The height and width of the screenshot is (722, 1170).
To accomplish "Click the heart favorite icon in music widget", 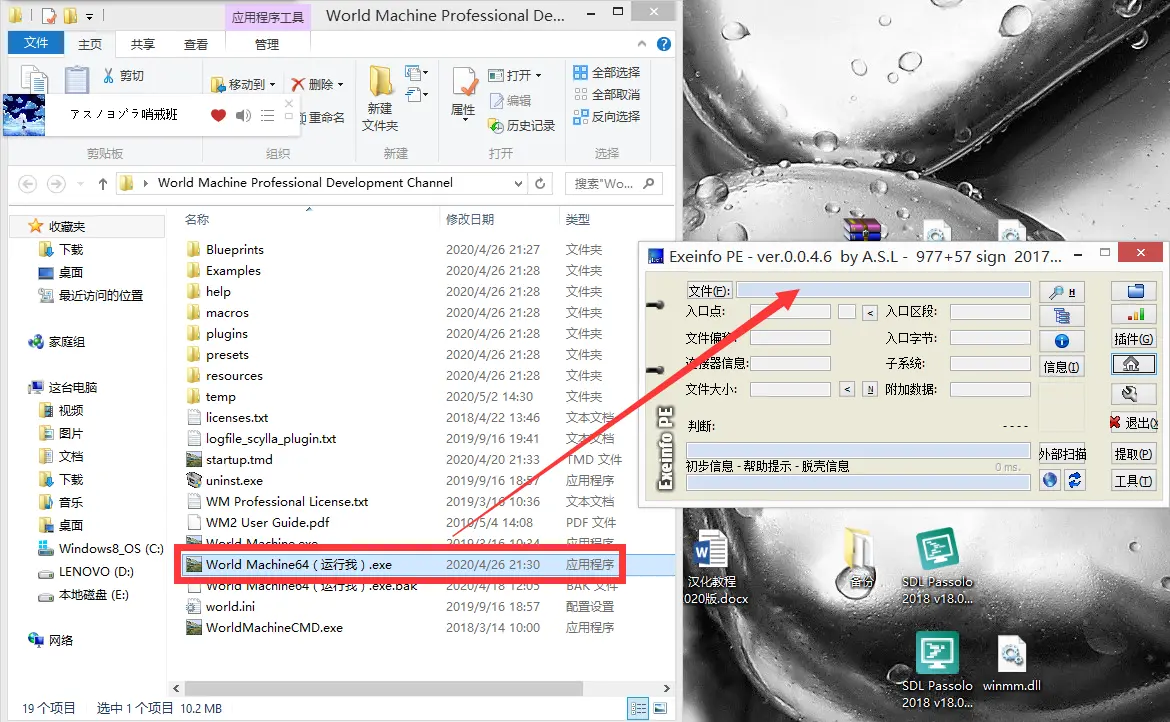I will (218, 115).
